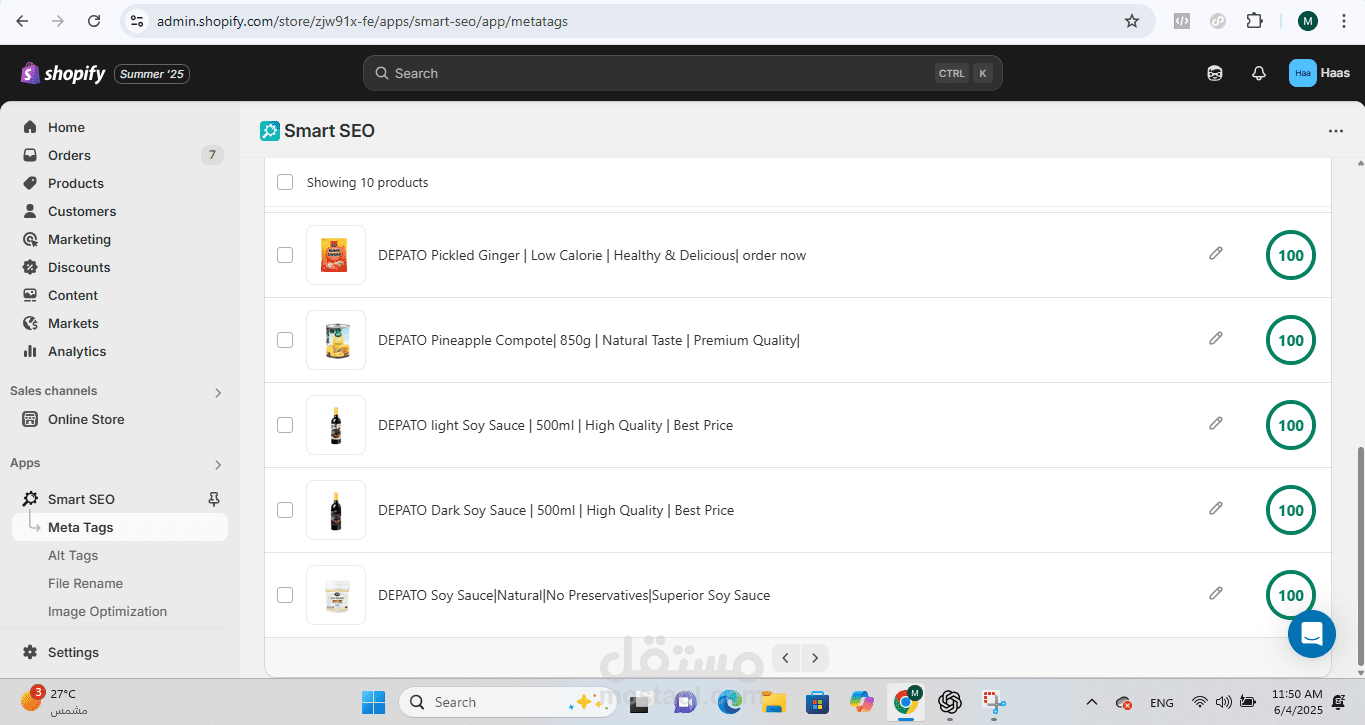1365x725 pixels.
Task: Check DEPATO Dark Soy Sauce row checkbox
Action: [285, 510]
